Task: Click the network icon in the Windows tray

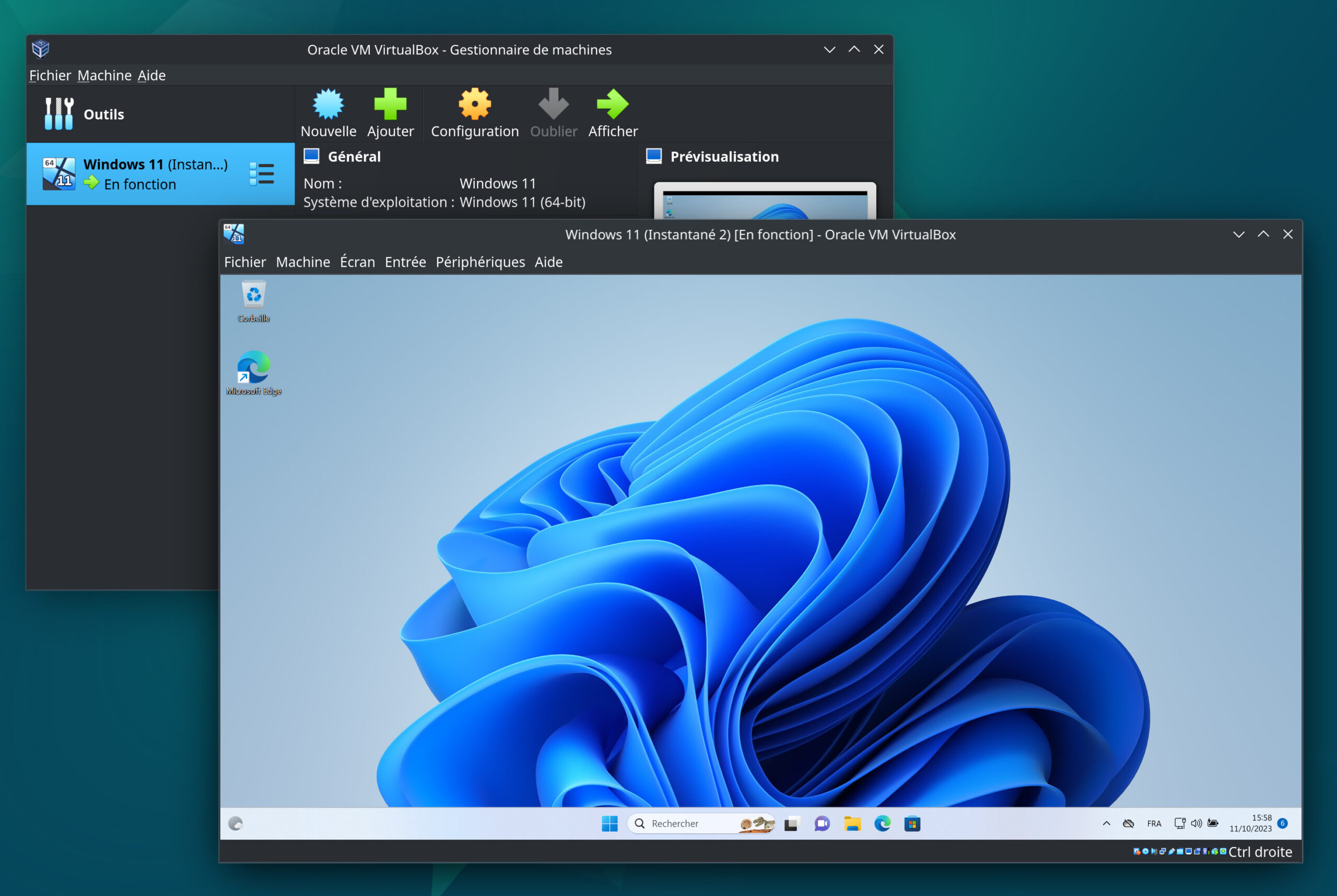Action: 1180,823
